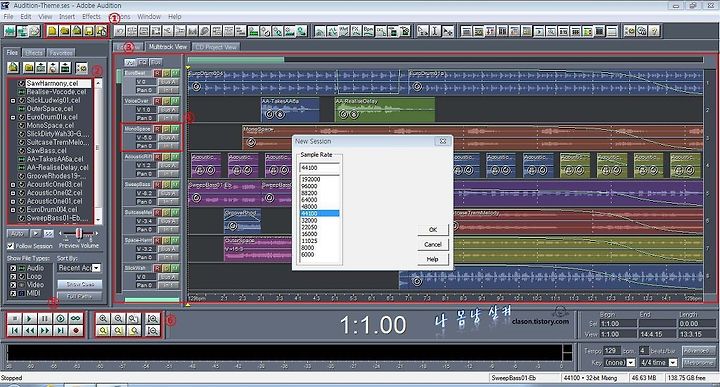Screen dimensions: 720x387
Task: Expand the EuroDrum01a.cel file entry
Action: click(13, 118)
